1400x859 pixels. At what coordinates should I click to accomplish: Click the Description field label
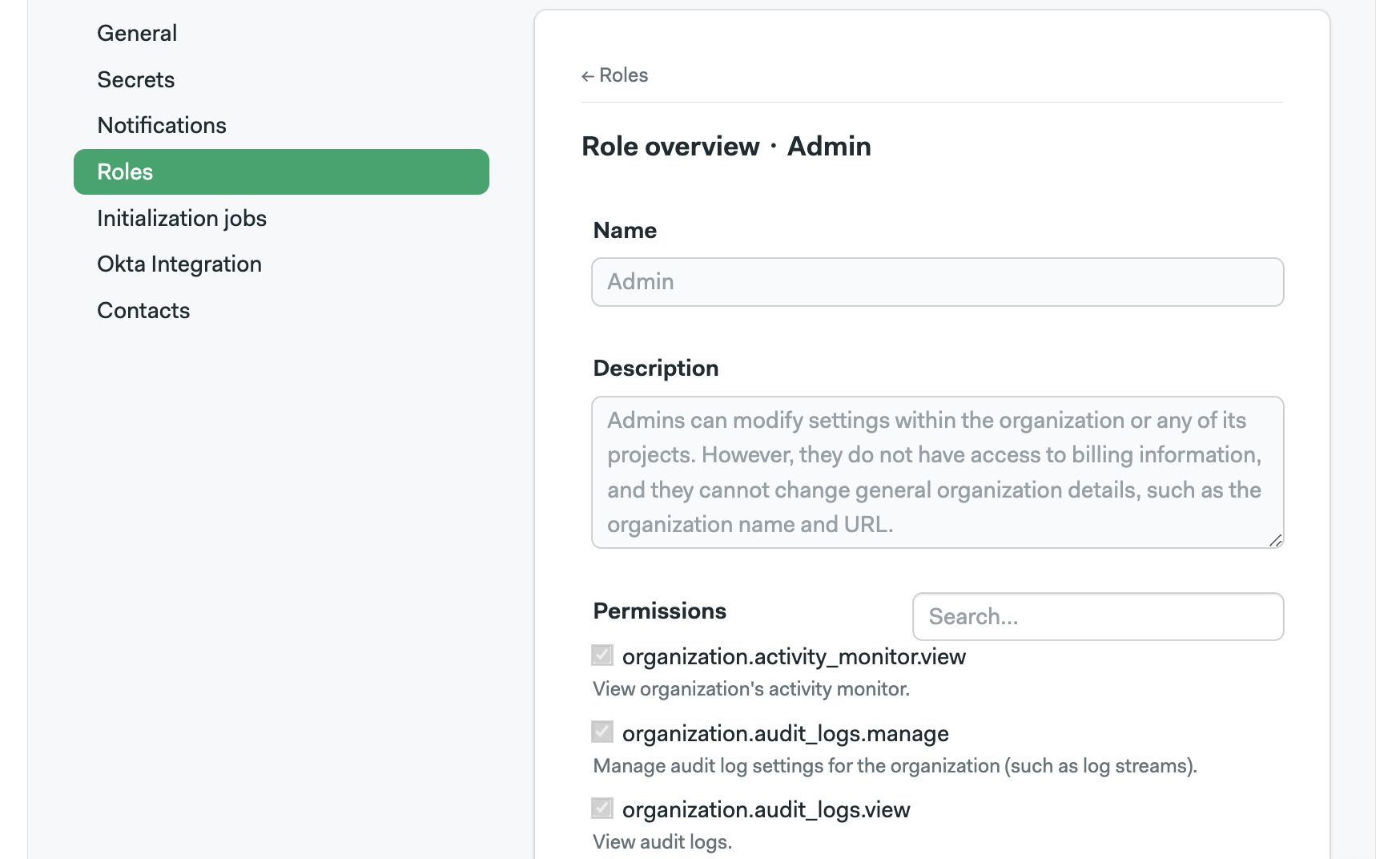[x=656, y=369]
